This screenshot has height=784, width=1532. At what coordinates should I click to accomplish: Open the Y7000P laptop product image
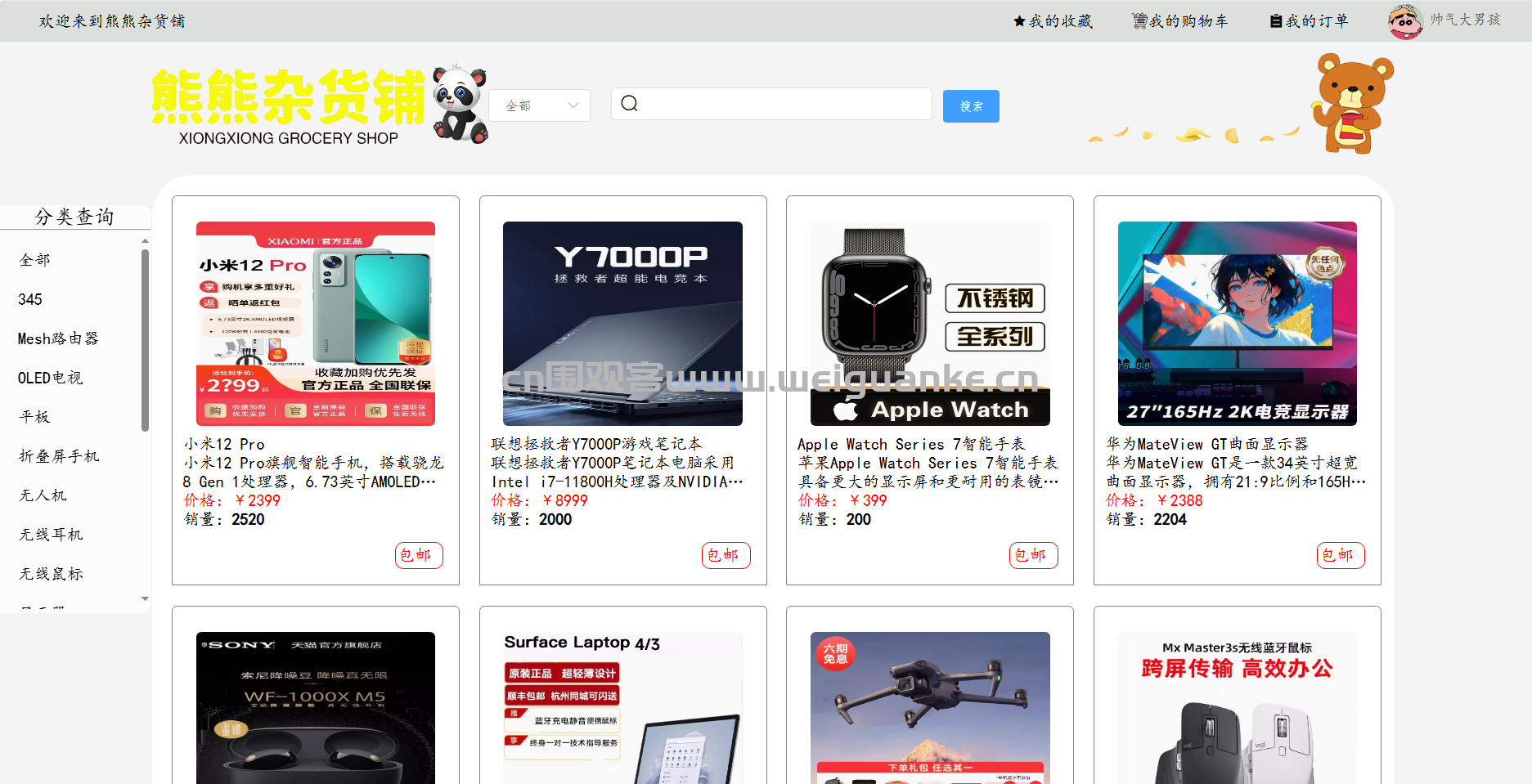[622, 324]
